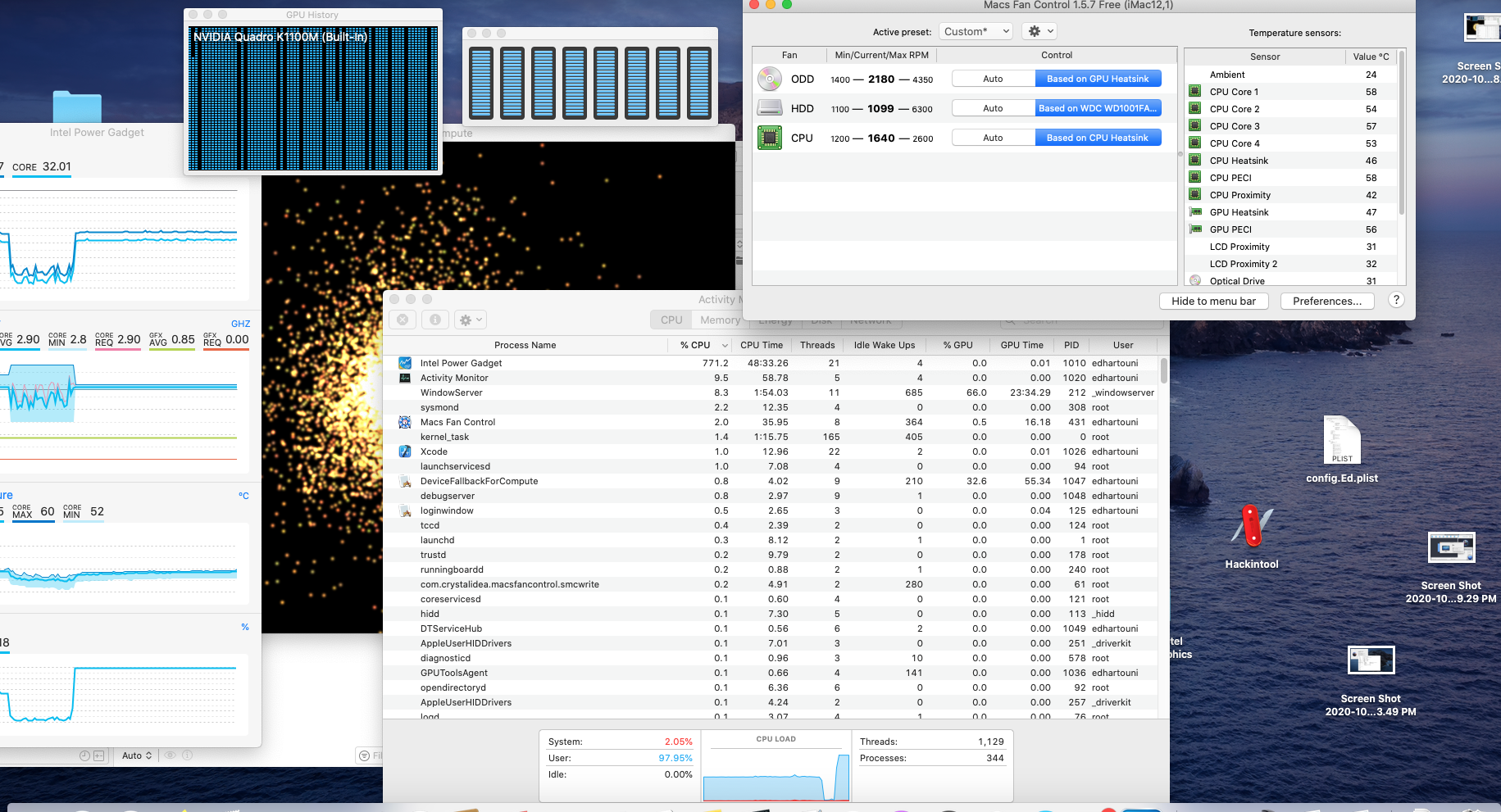Click the GPU Heatsink sensor card icon
The height and width of the screenshot is (812, 1501).
(1195, 212)
